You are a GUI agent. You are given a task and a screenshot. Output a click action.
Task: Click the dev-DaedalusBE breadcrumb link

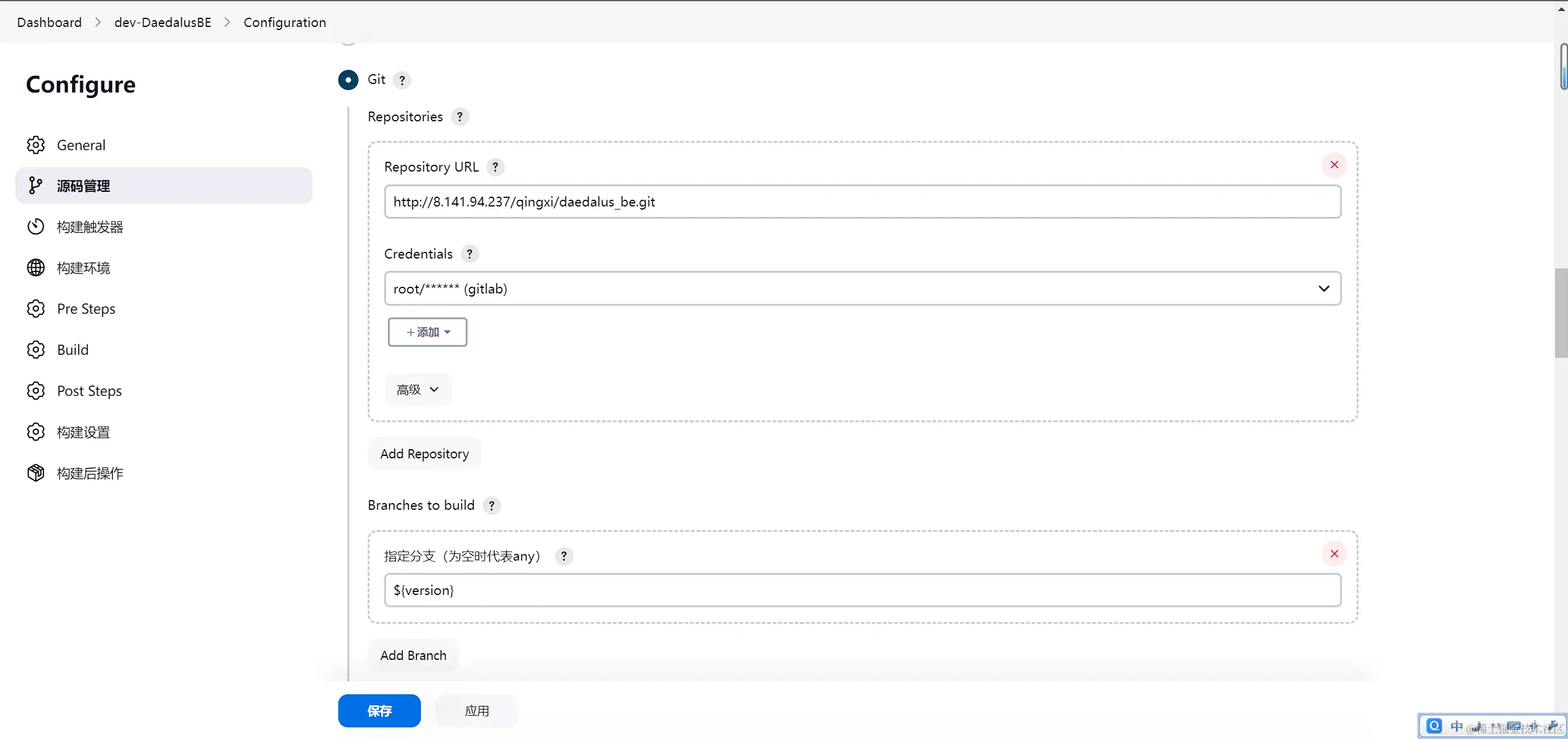point(162,23)
